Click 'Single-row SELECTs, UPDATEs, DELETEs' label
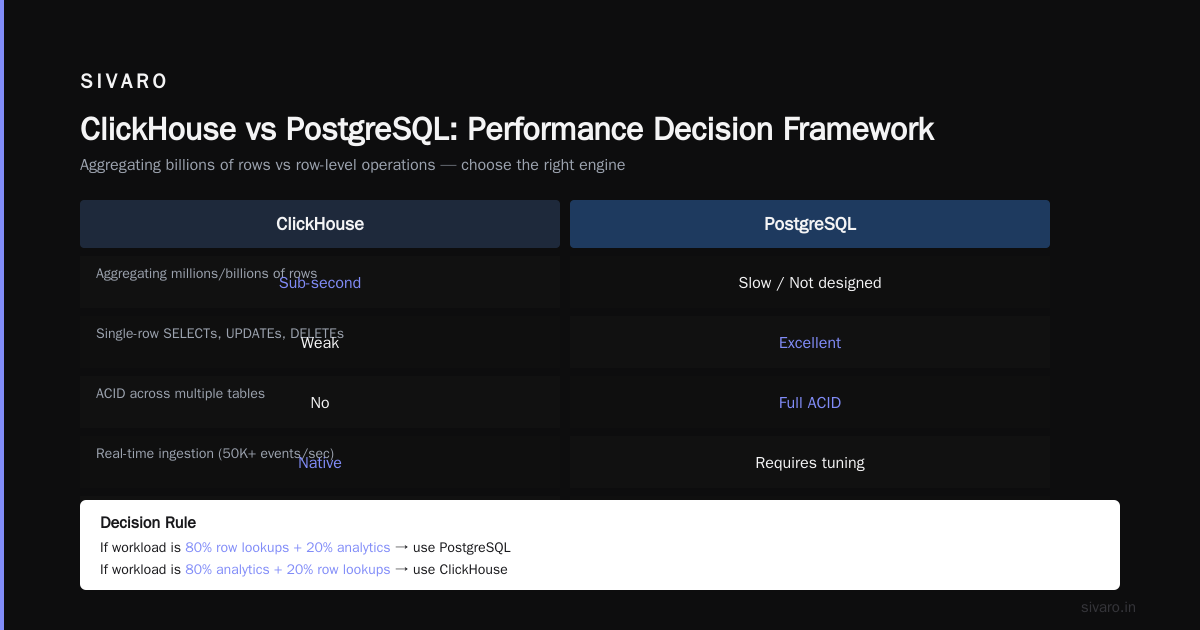The height and width of the screenshot is (630, 1200). (220, 333)
